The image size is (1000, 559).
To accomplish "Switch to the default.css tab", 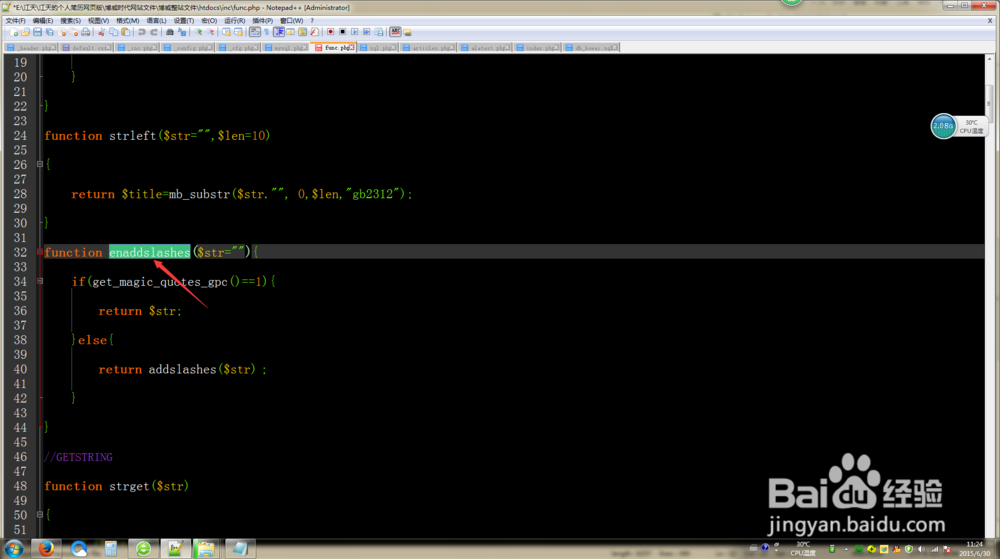I will 87,48.
